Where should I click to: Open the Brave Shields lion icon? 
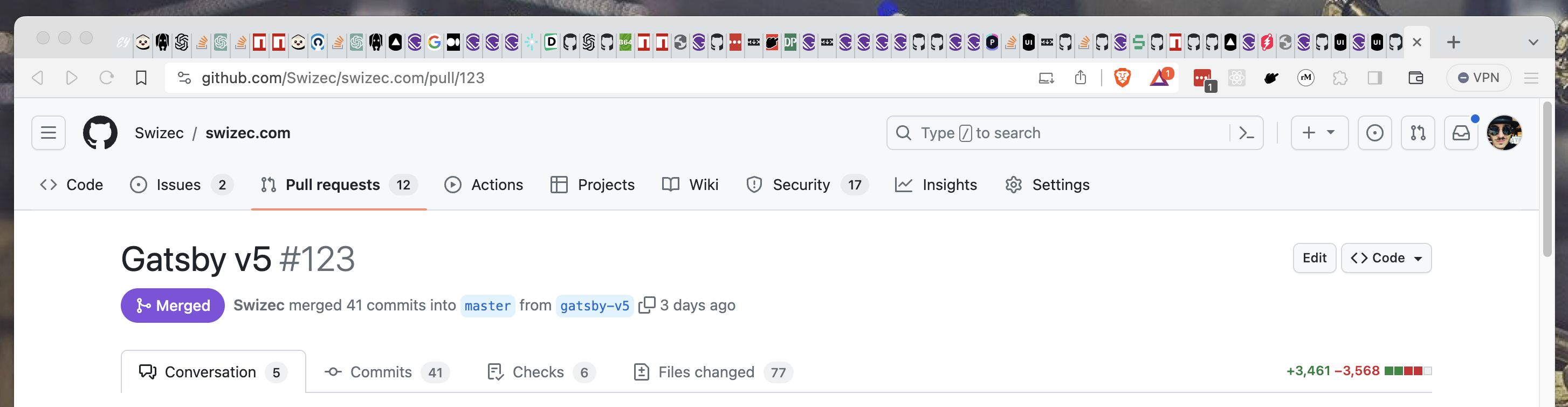point(1122,77)
